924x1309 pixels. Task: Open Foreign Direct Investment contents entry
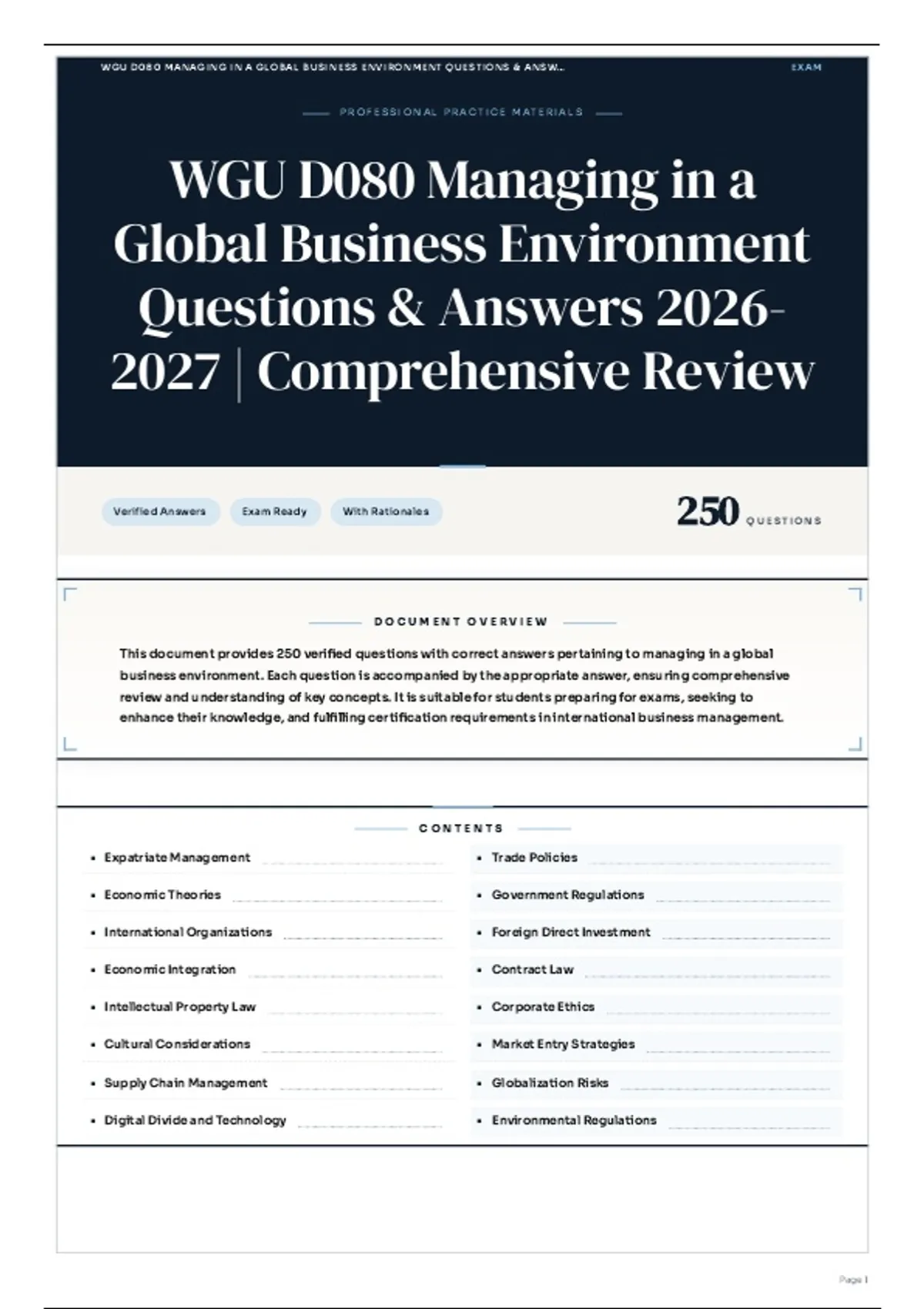tap(657, 932)
